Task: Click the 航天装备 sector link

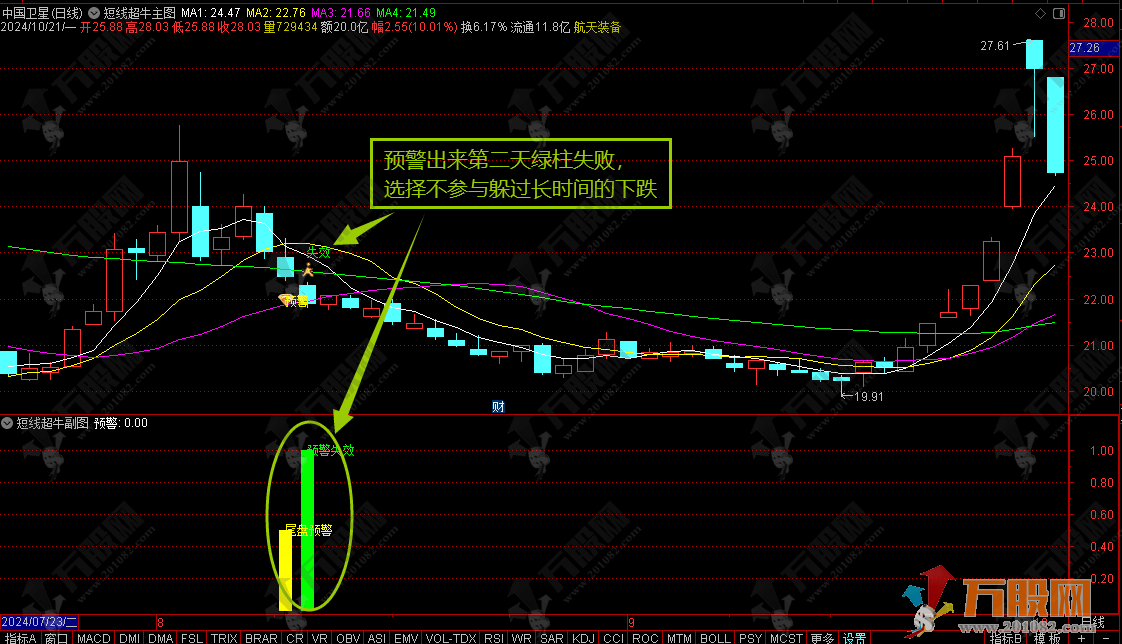Action: (x=596, y=27)
